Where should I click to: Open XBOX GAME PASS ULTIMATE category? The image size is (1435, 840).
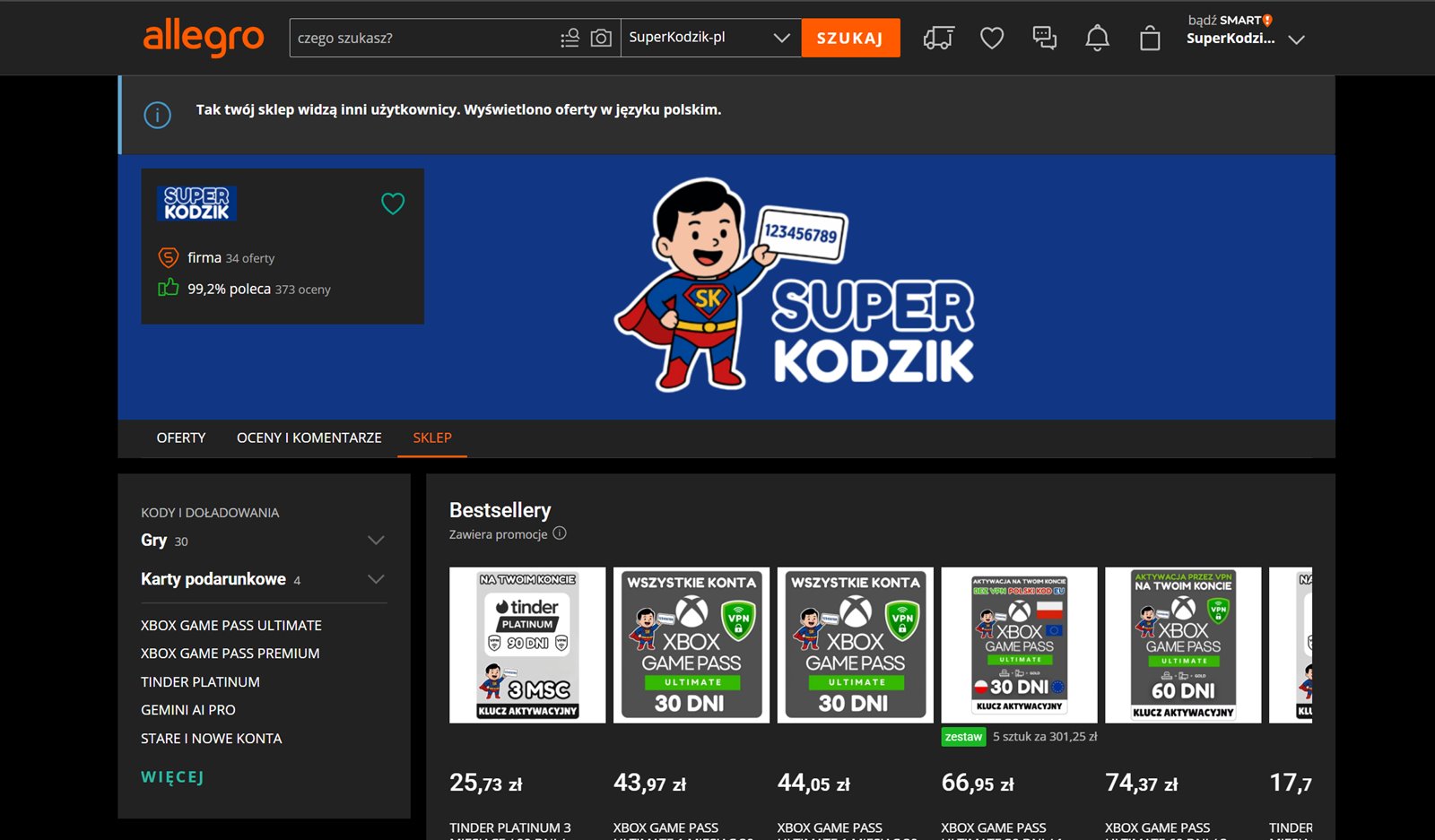(231, 626)
